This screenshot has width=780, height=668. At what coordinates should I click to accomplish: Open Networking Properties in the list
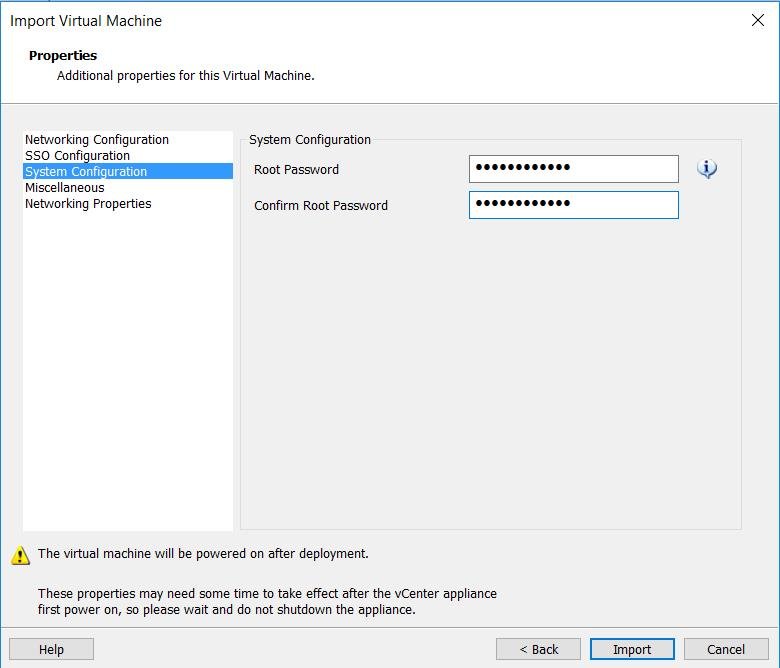tap(88, 203)
